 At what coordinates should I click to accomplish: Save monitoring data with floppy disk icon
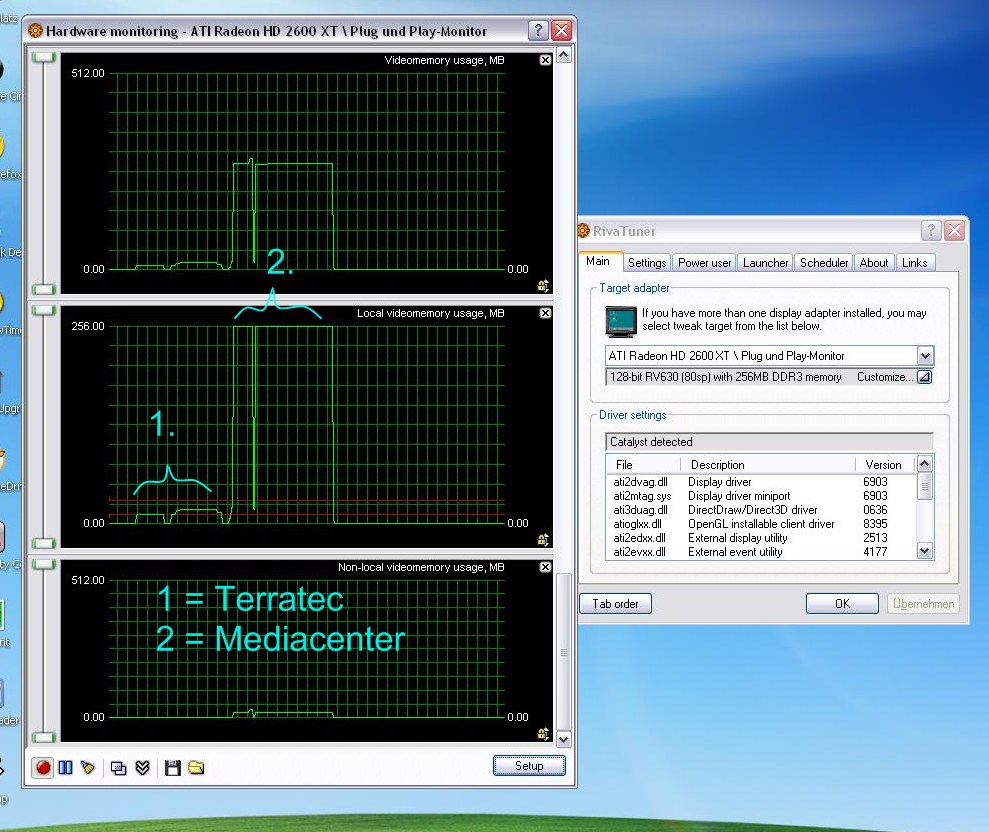172,767
